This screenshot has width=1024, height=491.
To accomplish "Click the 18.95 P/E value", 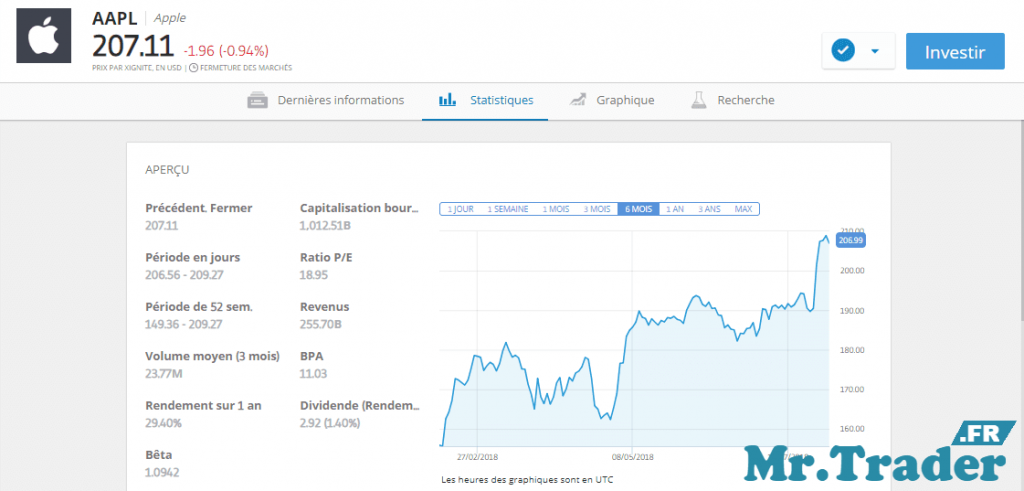I will click(x=313, y=275).
